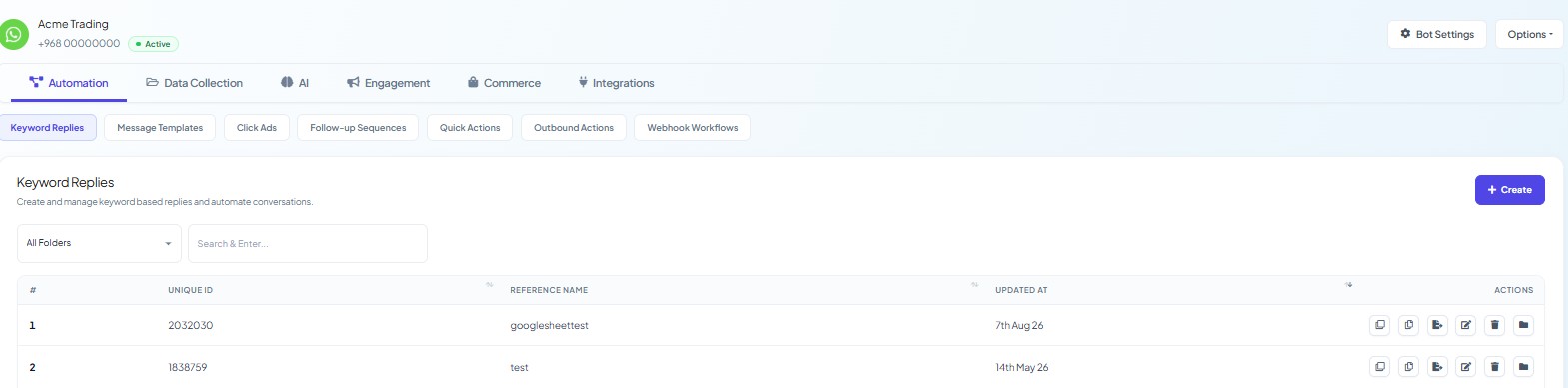Move googlesheettest to a folder
Viewport: 1568px width, 388px height.
pyautogui.click(x=1524, y=325)
